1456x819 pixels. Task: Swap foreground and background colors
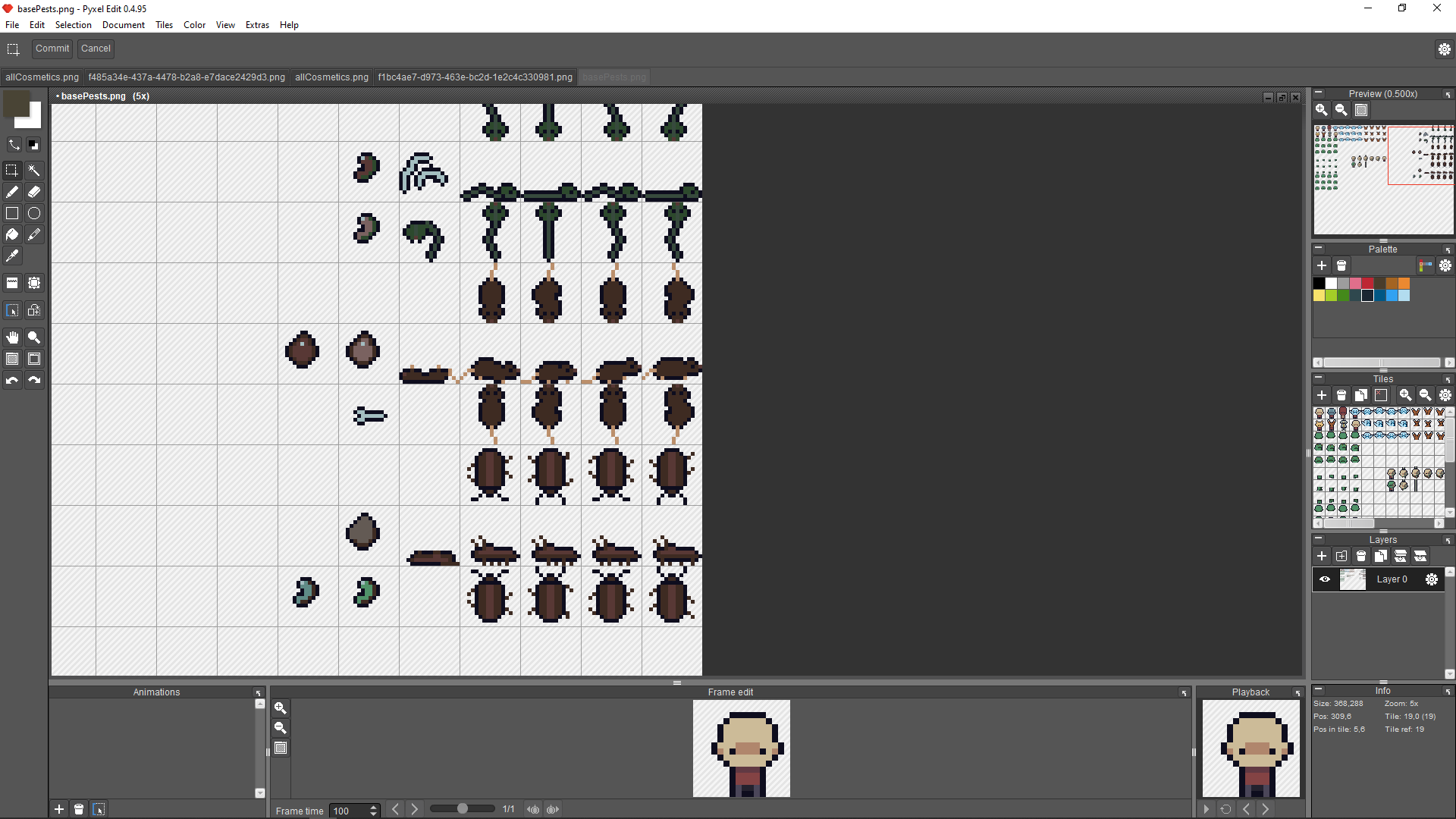coord(14,144)
